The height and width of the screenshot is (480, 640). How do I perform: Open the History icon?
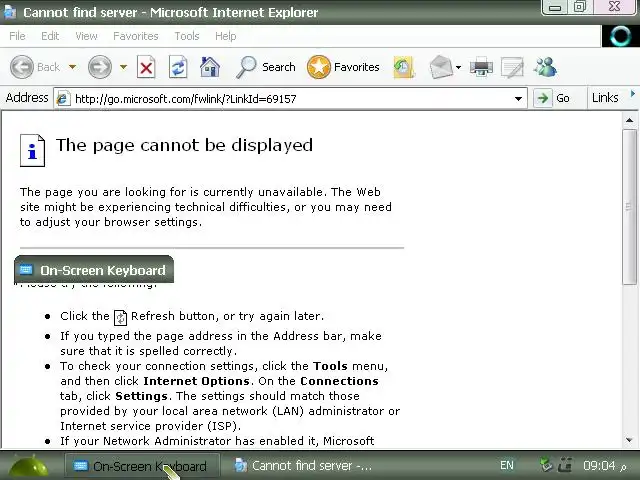(x=404, y=67)
